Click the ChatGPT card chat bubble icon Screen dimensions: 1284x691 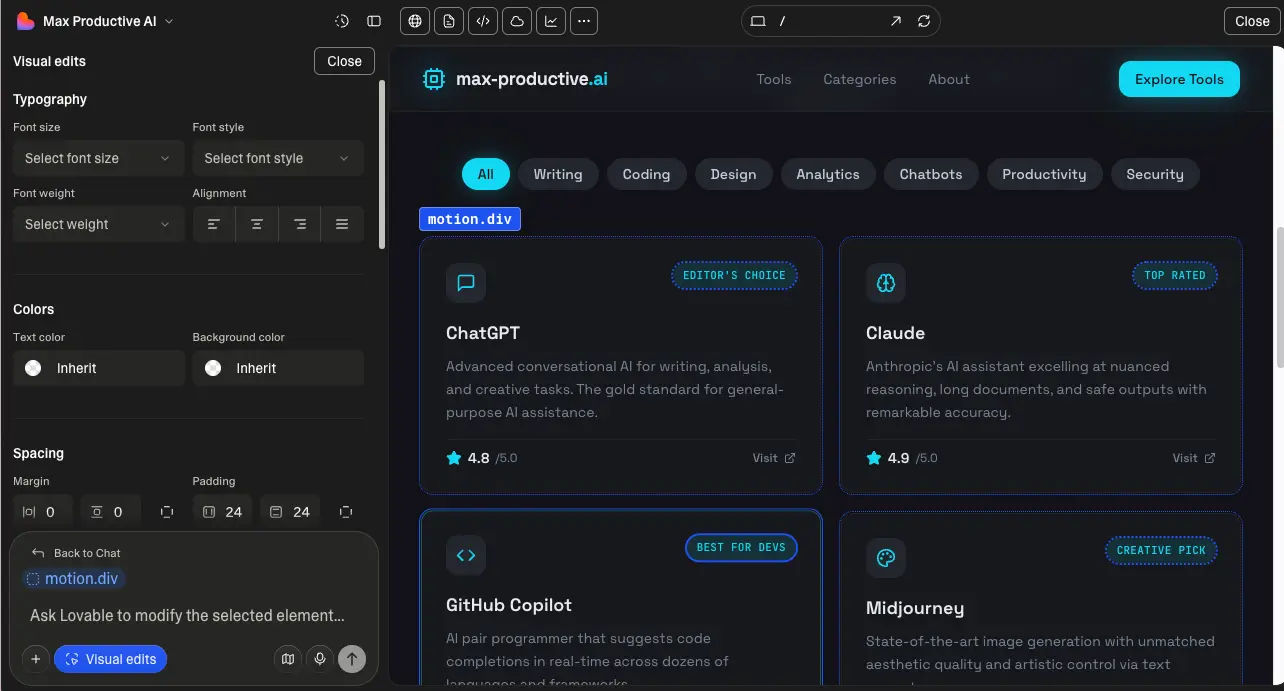coord(466,283)
